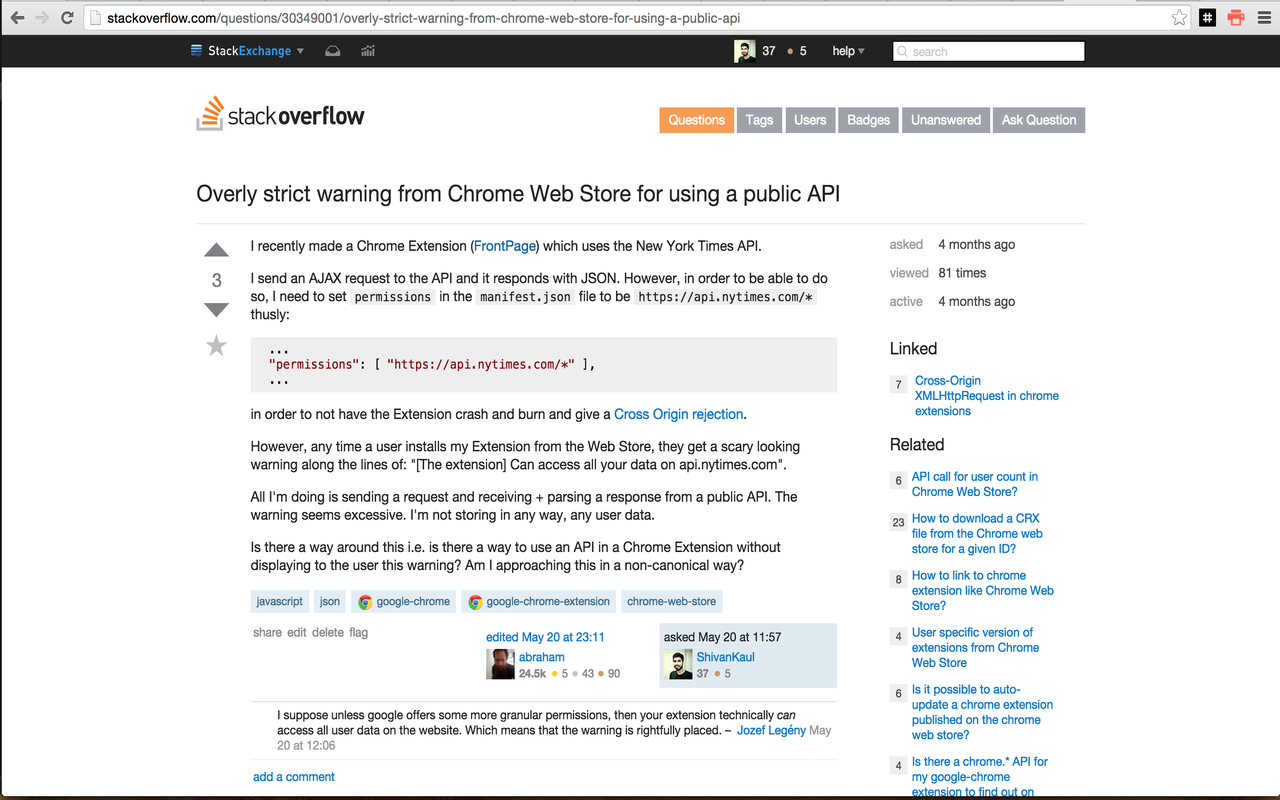Open the score badge 7 beside the Linked question

coord(898,384)
